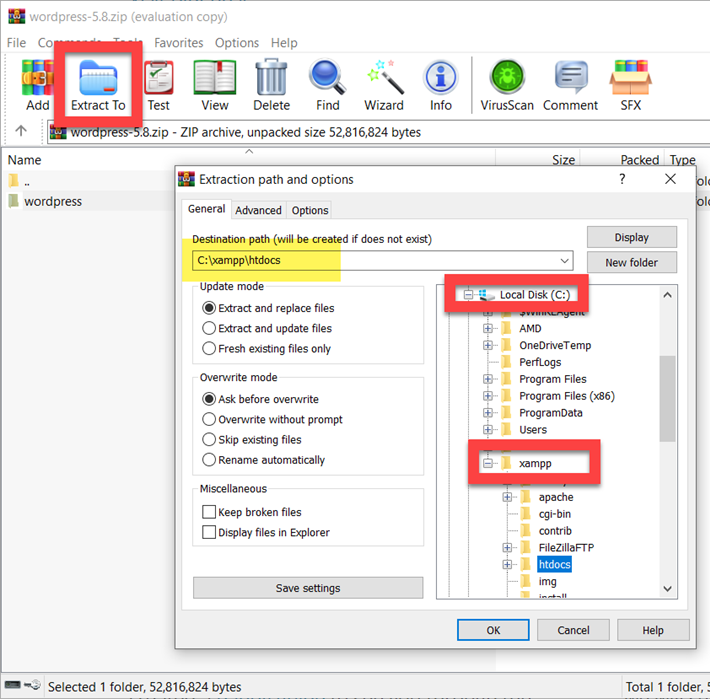Choose Overwrite without prompt radio button
This screenshot has width=710, height=699.
(x=210, y=419)
